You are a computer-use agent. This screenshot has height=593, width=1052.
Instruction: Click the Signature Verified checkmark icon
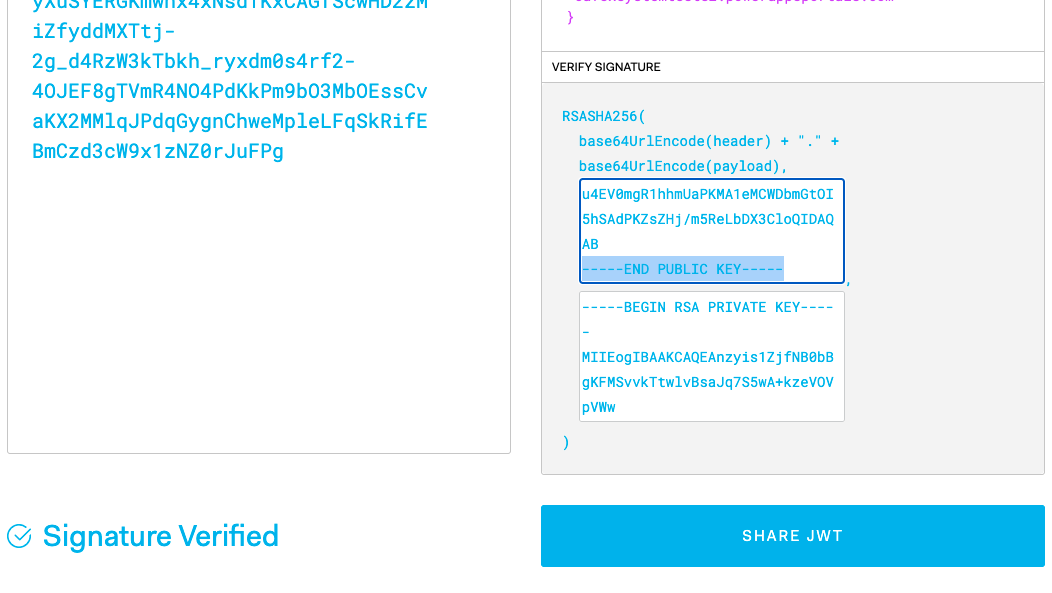[19, 536]
